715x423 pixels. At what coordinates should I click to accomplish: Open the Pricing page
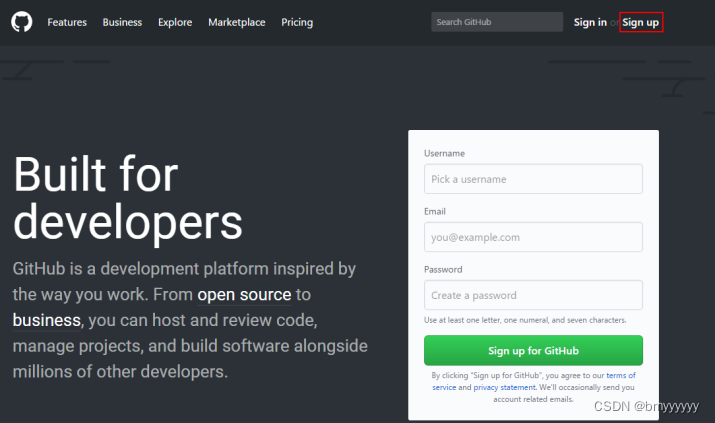pos(297,22)
